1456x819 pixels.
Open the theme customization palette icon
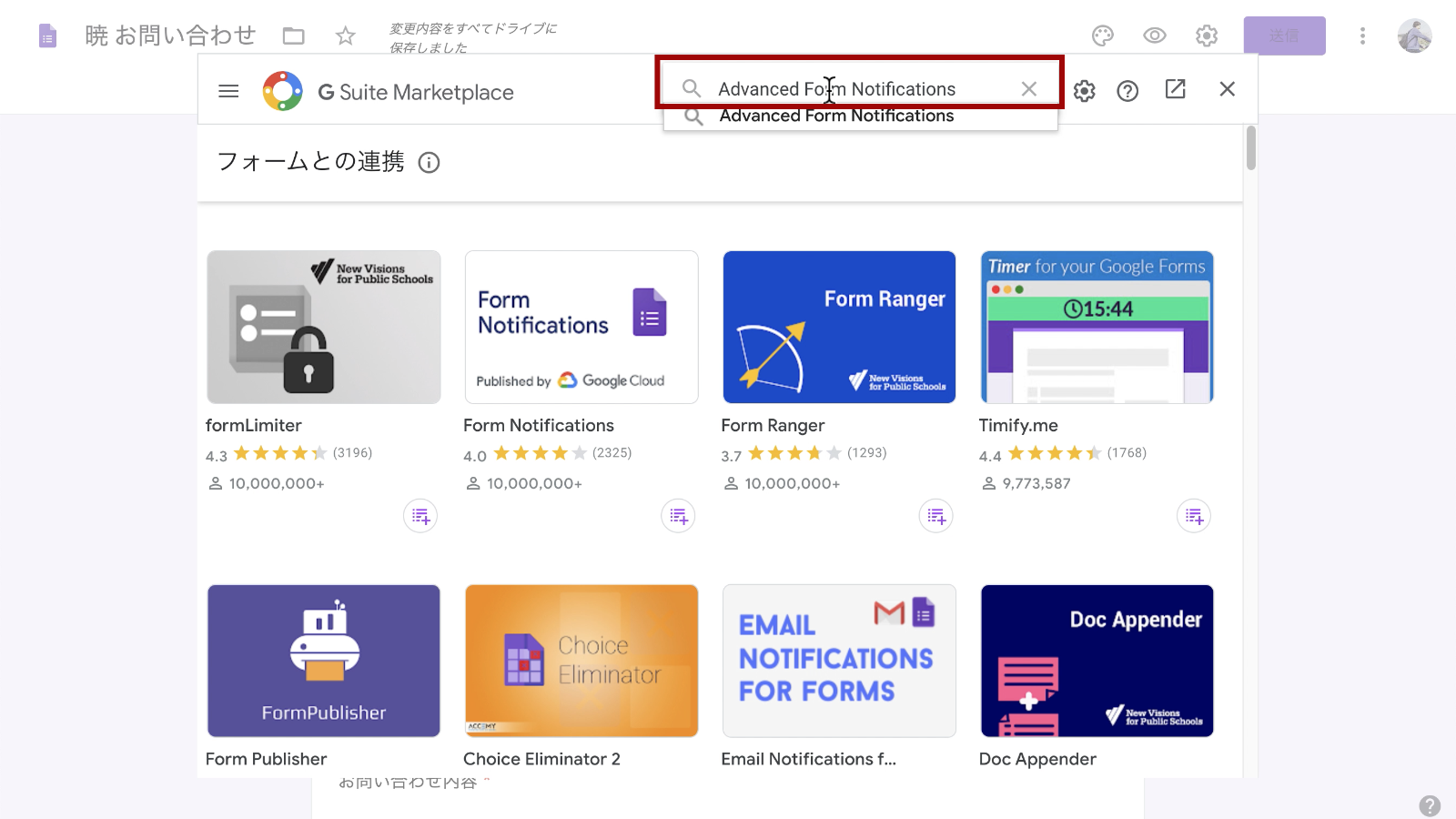click(x=1103, y=35)
